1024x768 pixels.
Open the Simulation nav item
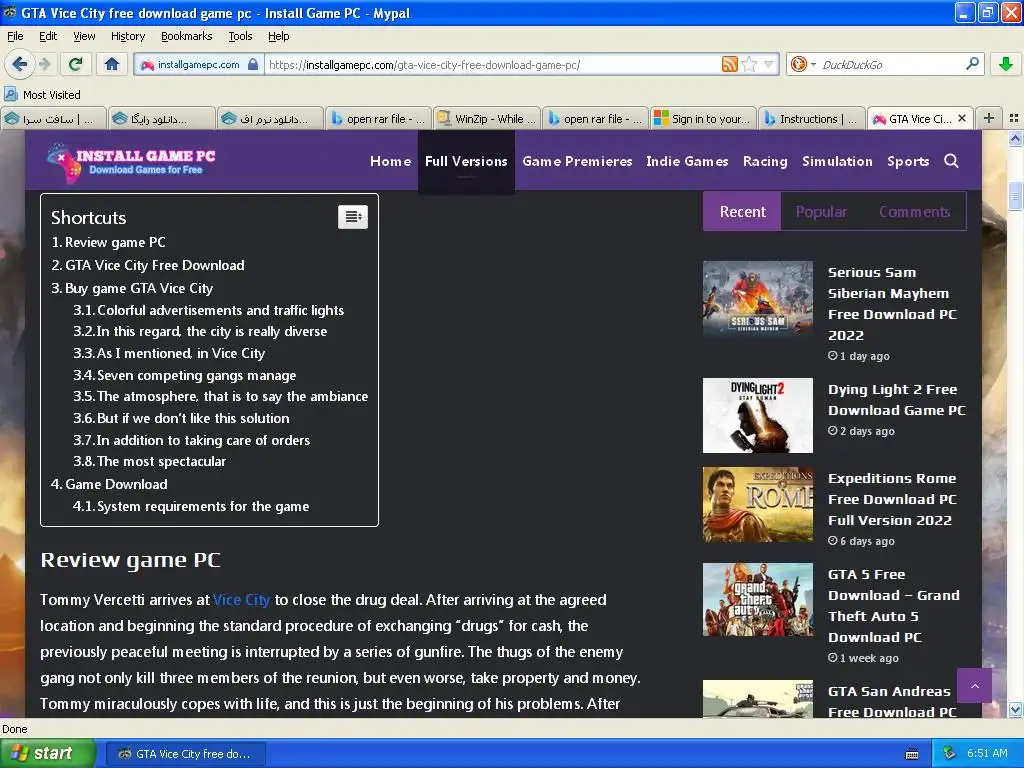[x=837, y=161]
